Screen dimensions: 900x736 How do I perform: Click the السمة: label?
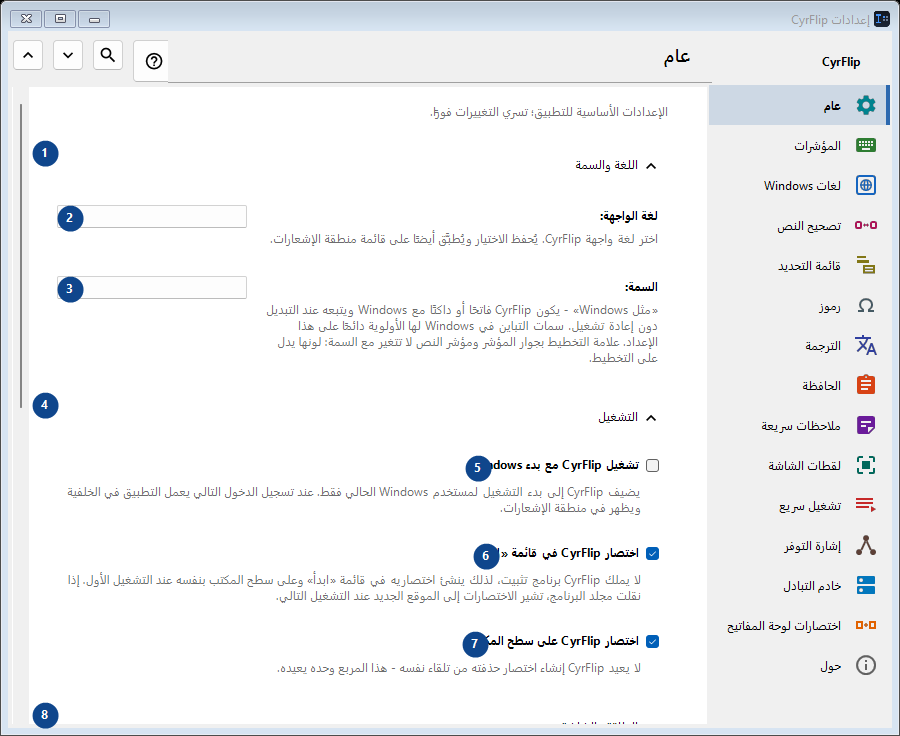(641, 286)
